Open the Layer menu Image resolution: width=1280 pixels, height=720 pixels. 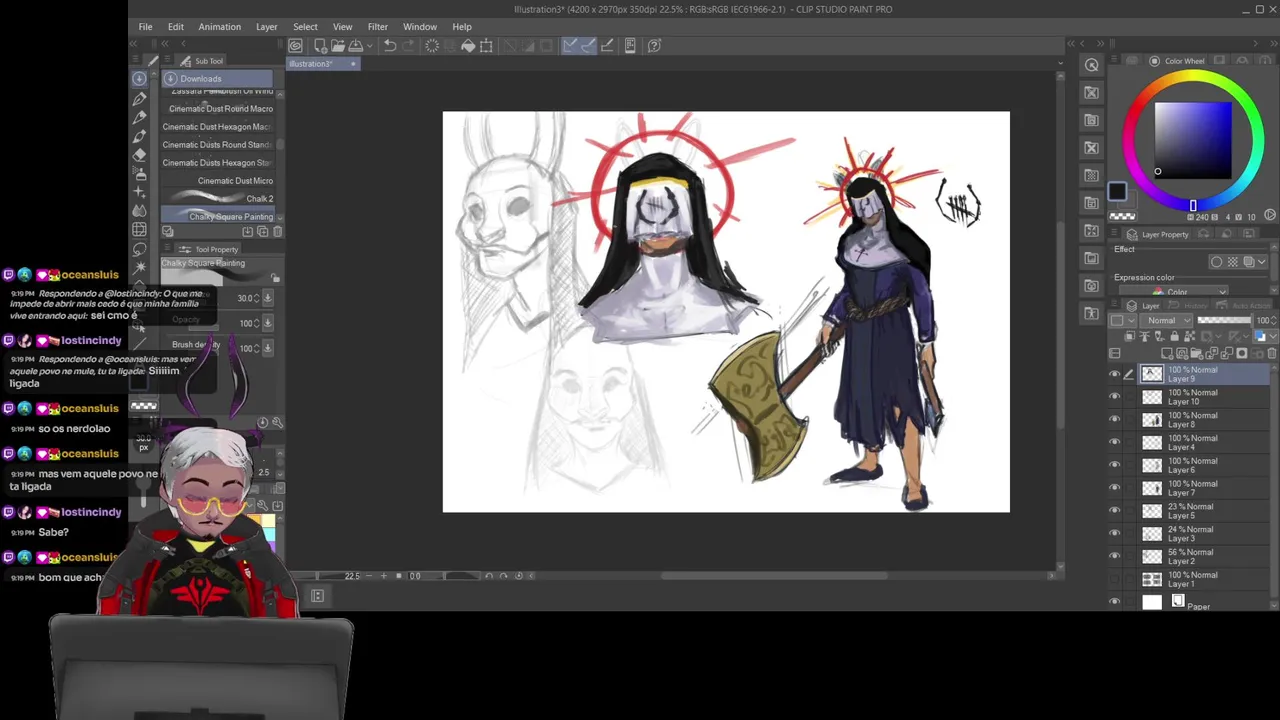pos(266,27)
